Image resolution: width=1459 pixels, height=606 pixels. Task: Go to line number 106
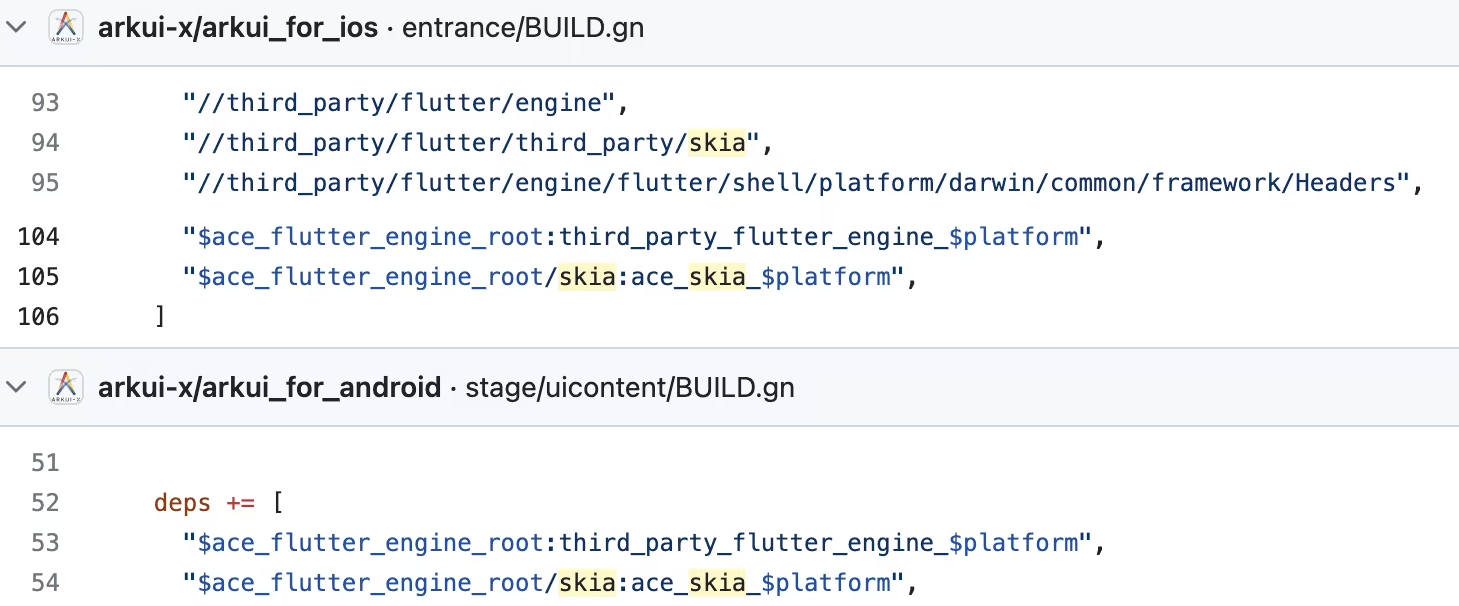[x=39, y=317]
